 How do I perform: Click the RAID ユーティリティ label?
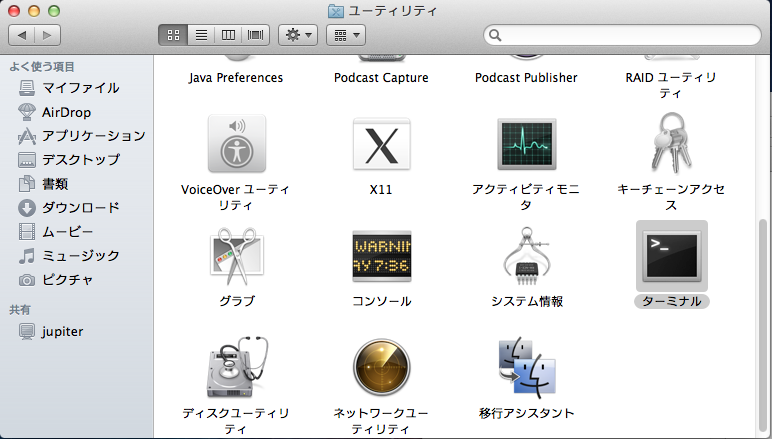pos(671,85)
